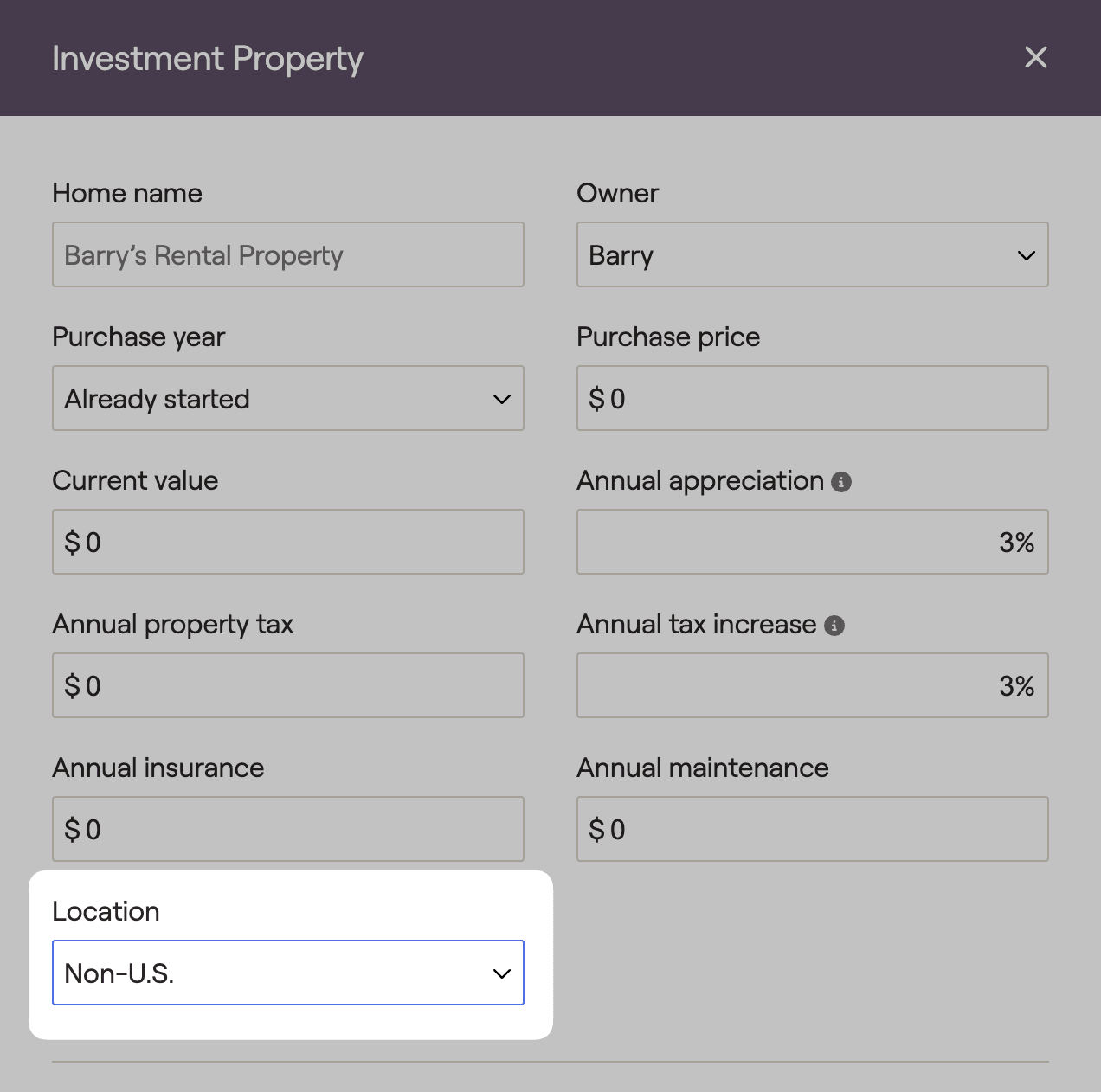Focus the Annual tax increase percentage field
The image size is (1101, 1092).
812,686
